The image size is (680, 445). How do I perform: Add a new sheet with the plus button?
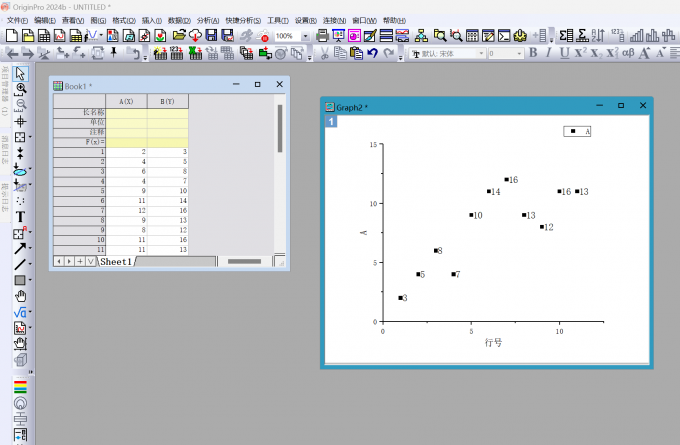[80, 261]
